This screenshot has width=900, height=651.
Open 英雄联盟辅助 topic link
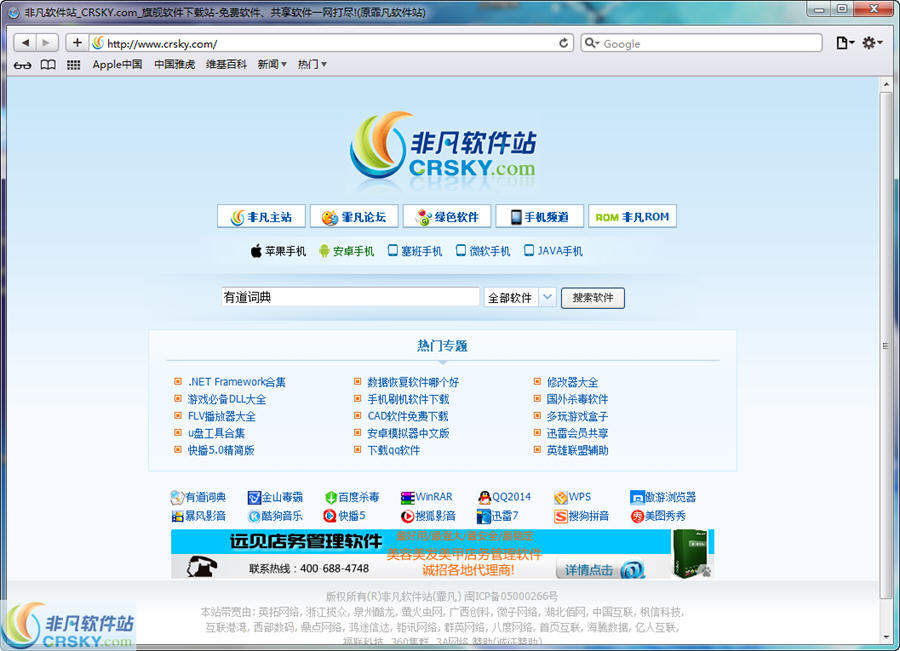tap(577, 450)
